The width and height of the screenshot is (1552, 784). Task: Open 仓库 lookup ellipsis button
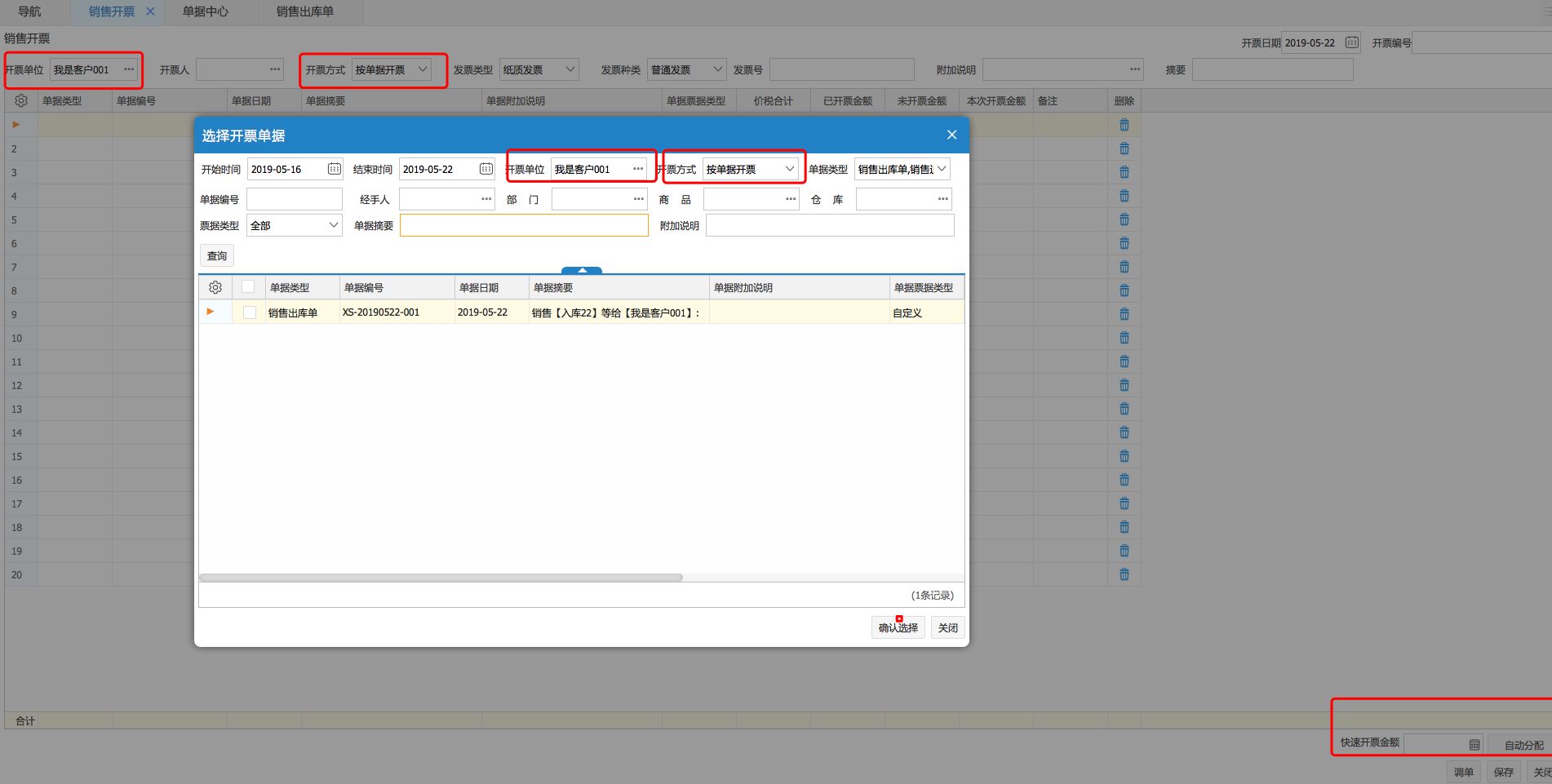pyautogui.click(x=942, y=199)
